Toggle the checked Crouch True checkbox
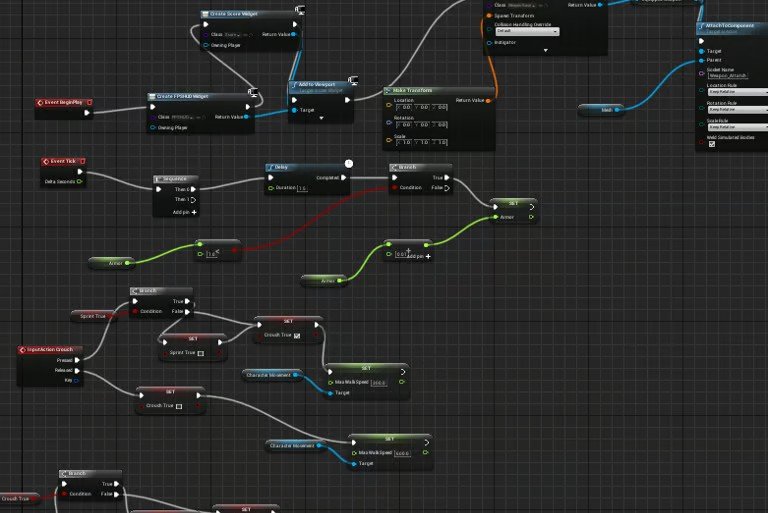 point(297,336)
